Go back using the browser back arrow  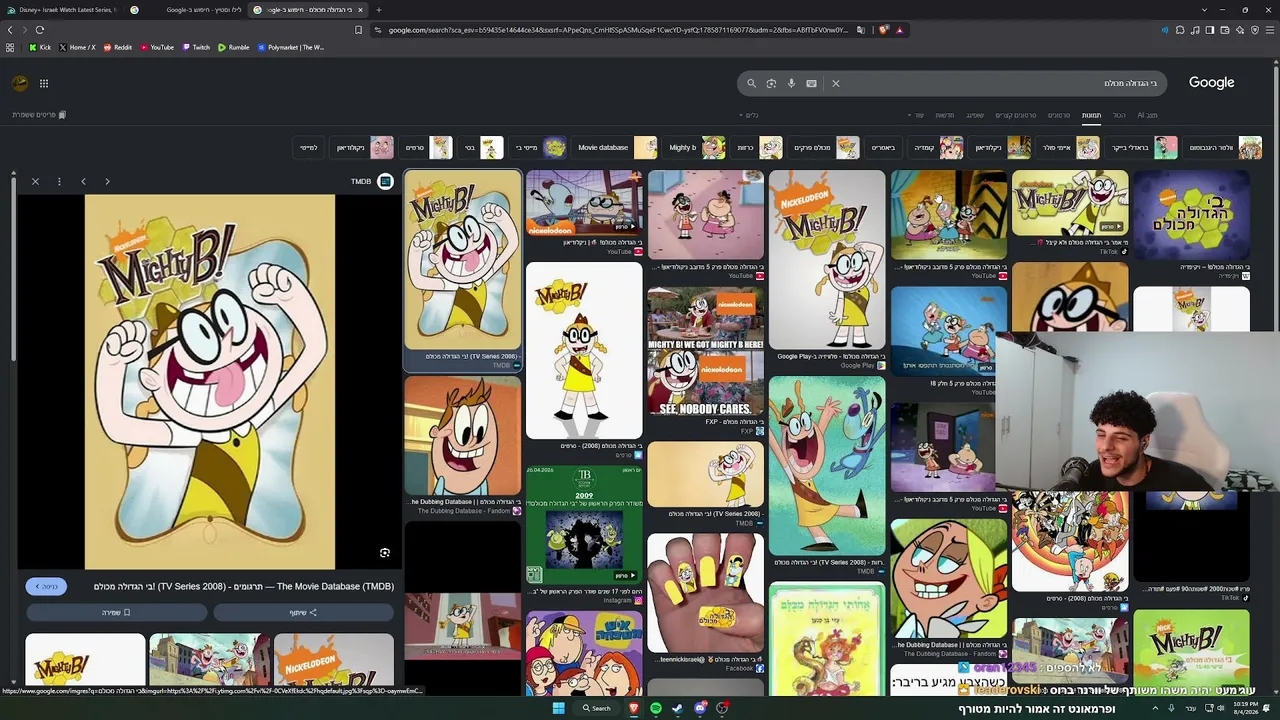point(10,30)
